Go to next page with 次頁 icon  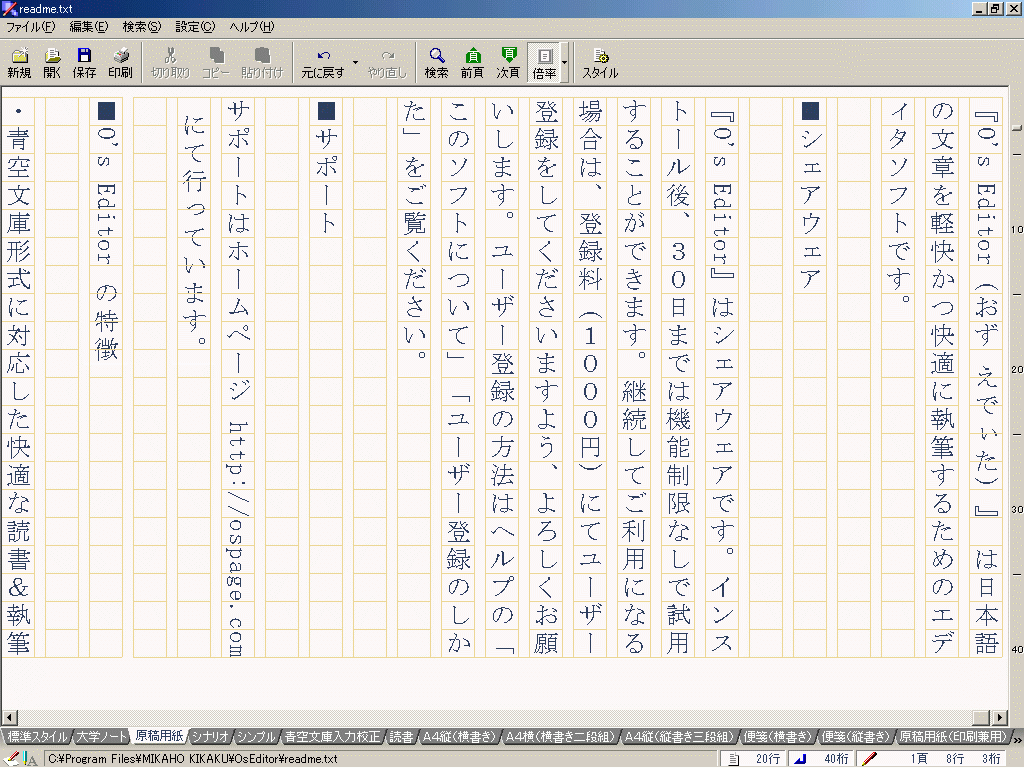click(x=508, y=62)
